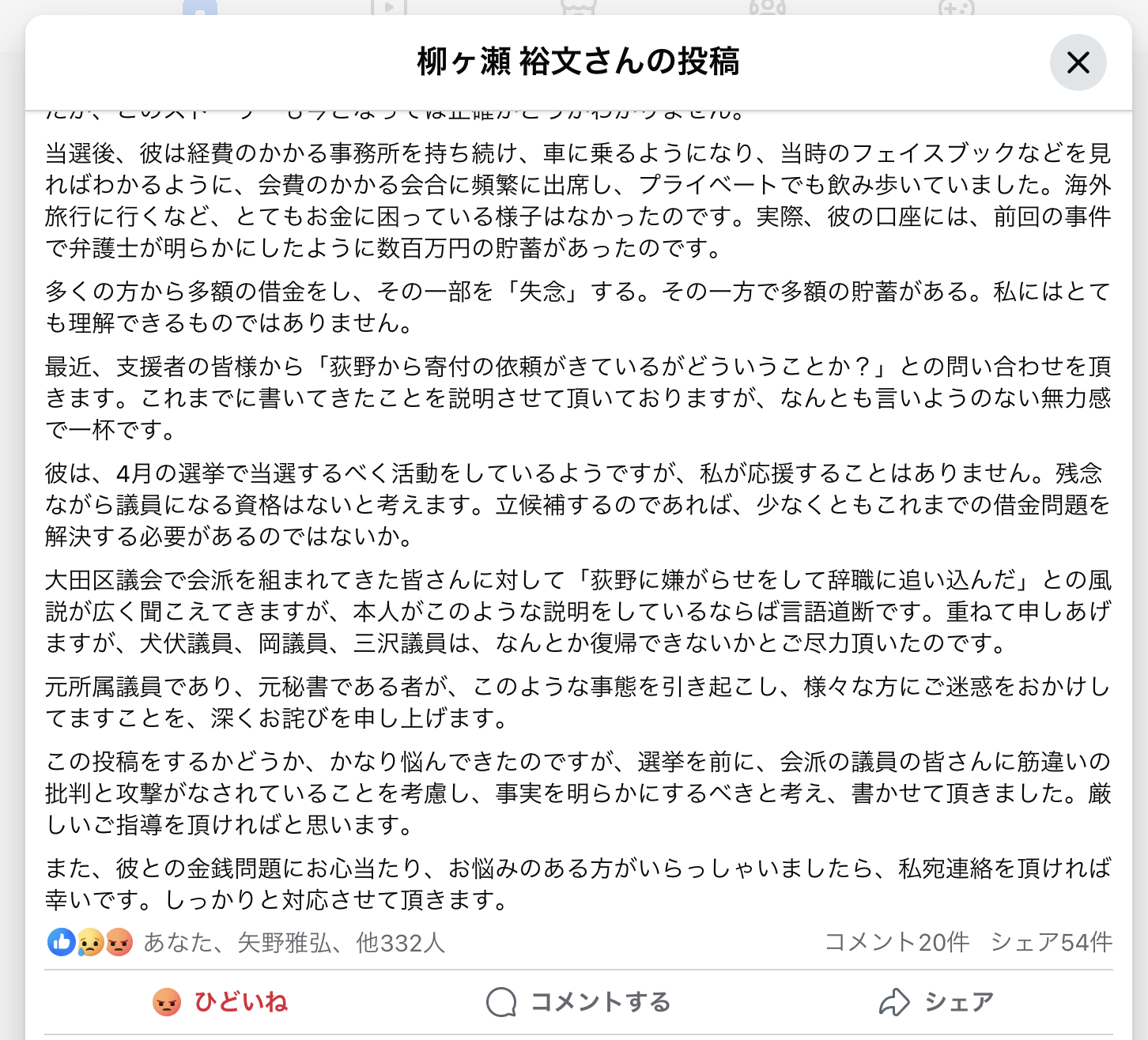Click the paragraph beginning この投稿をするかどうか
1148x1040 pixels.
point(578,793)
